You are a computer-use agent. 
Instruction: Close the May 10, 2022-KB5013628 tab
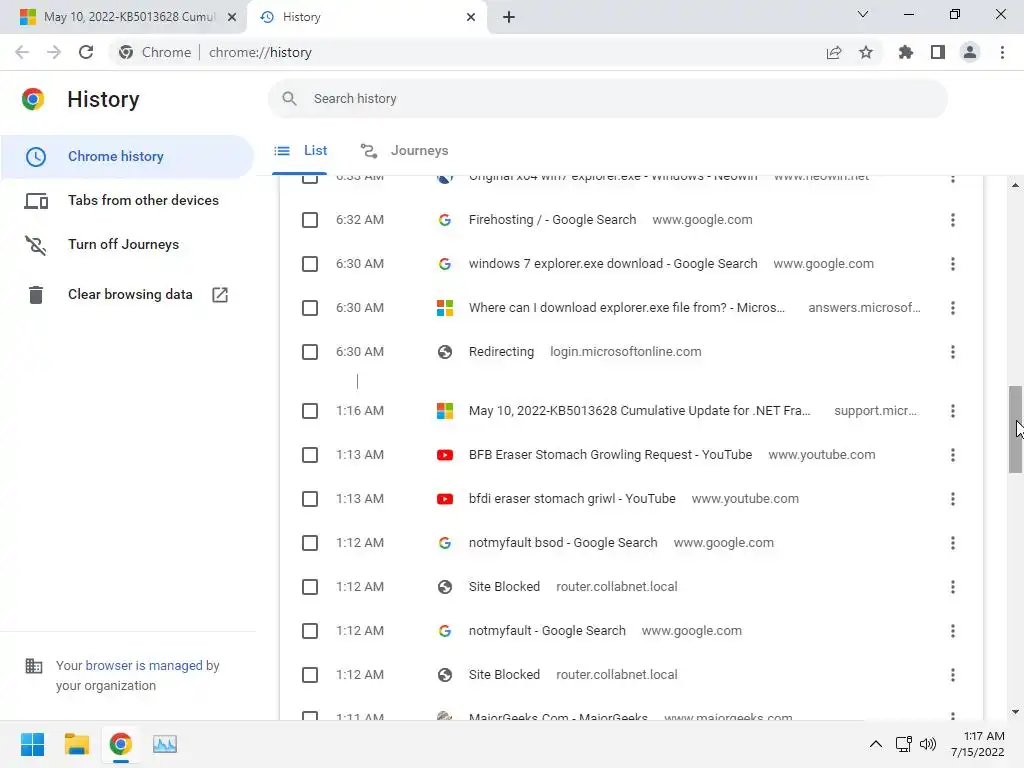232,17
